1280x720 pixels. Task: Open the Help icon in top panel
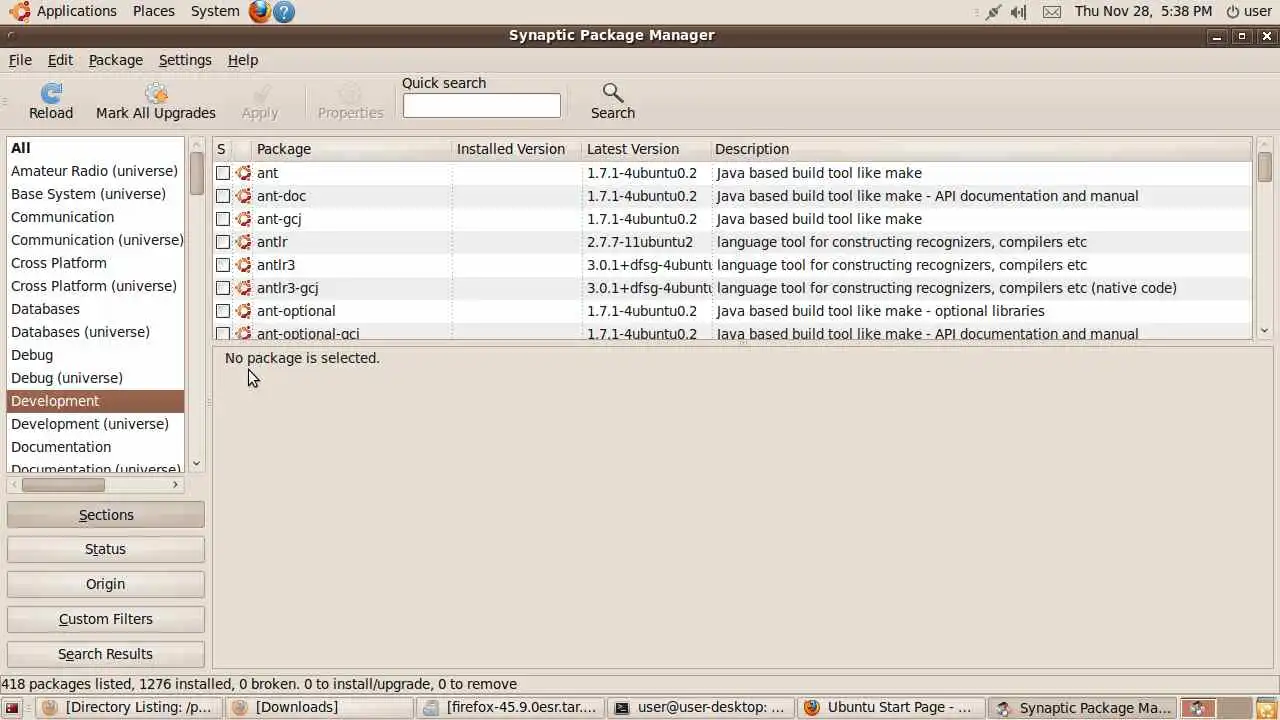[x=284, y=12]
